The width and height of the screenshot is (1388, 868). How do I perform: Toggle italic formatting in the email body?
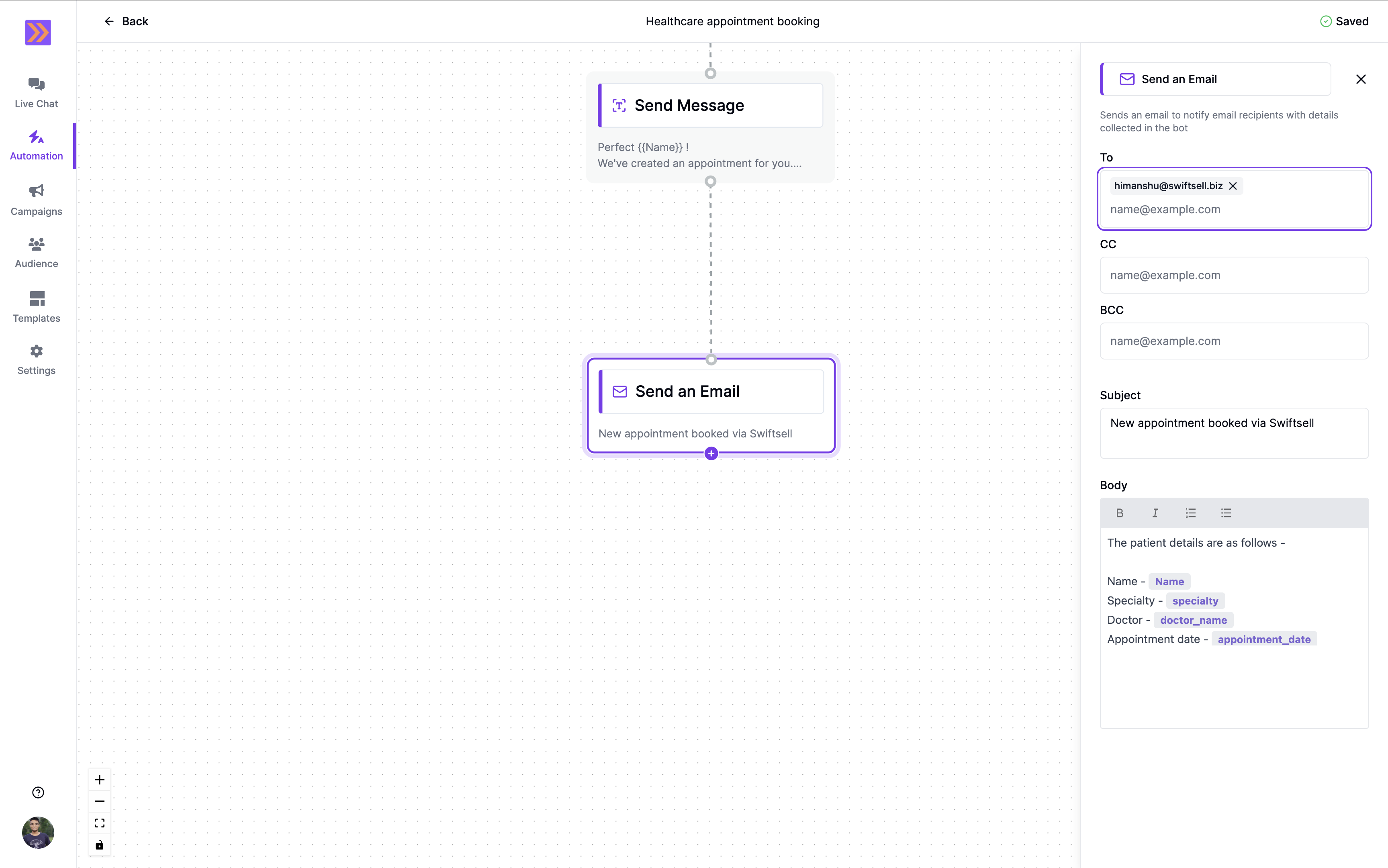point(1155,513)
